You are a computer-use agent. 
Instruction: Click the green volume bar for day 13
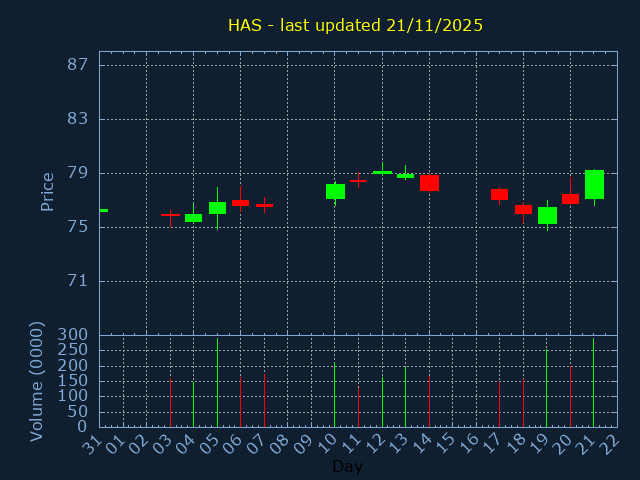pos(405,397)
